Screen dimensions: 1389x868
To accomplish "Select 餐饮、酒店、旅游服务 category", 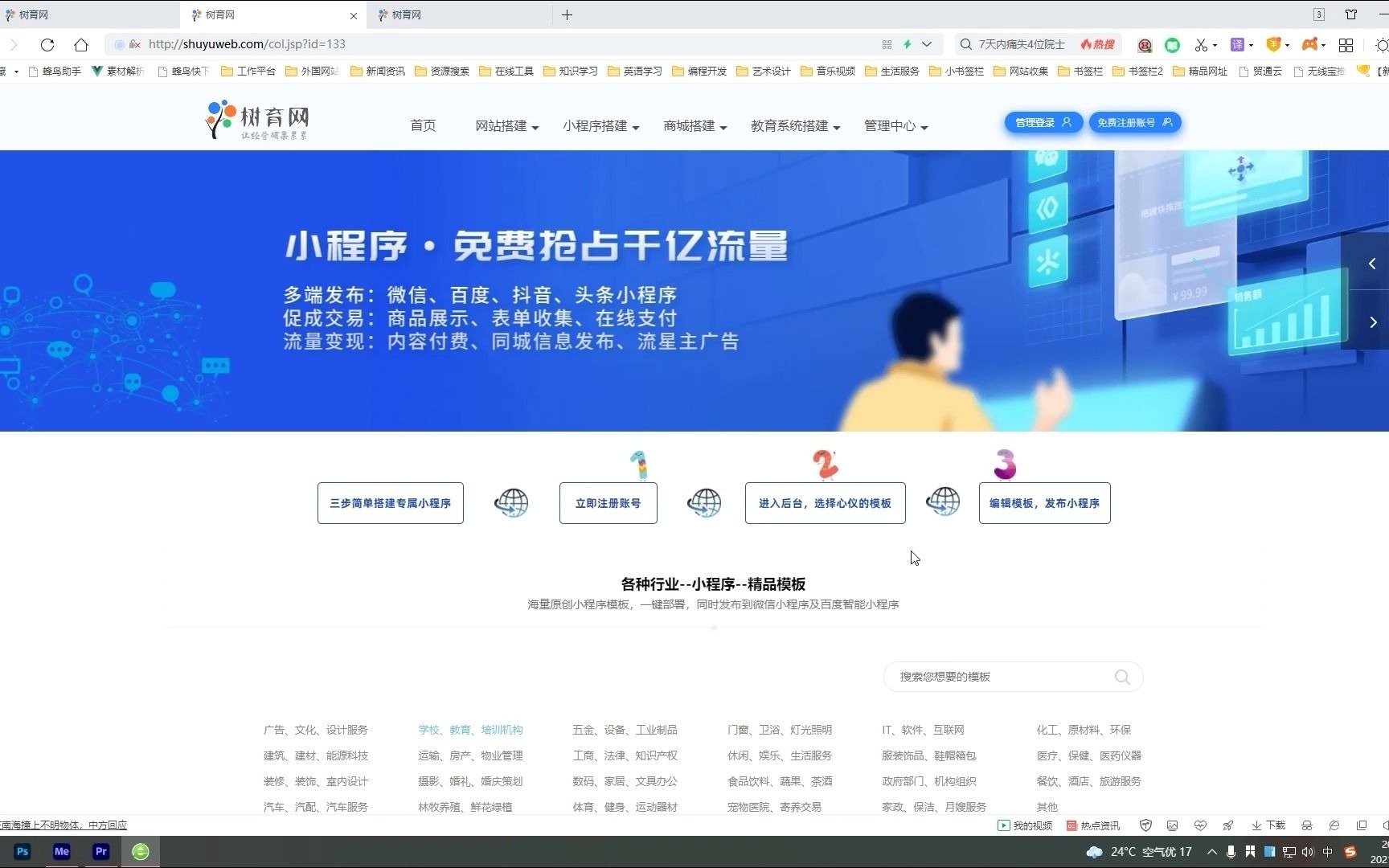I will 1088,781.
